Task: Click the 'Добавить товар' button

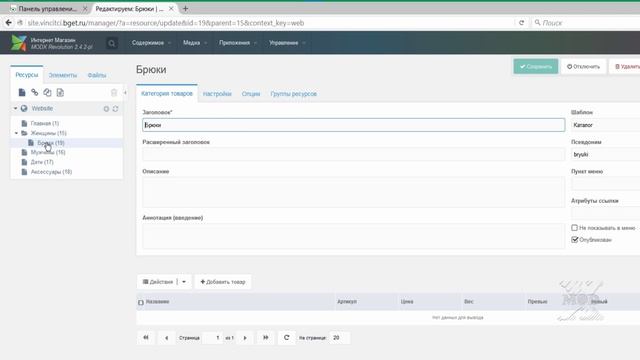Action: (223, 282)
